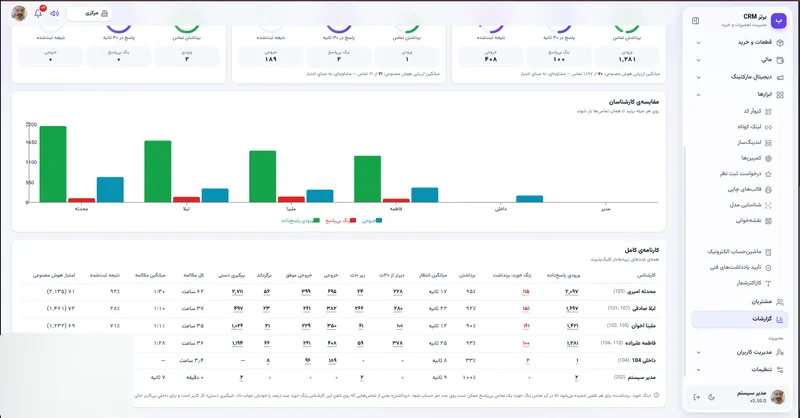The image size is (800, 418).
Task: Click the green legend swatch ورودی پاسخ‌داده
Action: click(x=316, y=220)
